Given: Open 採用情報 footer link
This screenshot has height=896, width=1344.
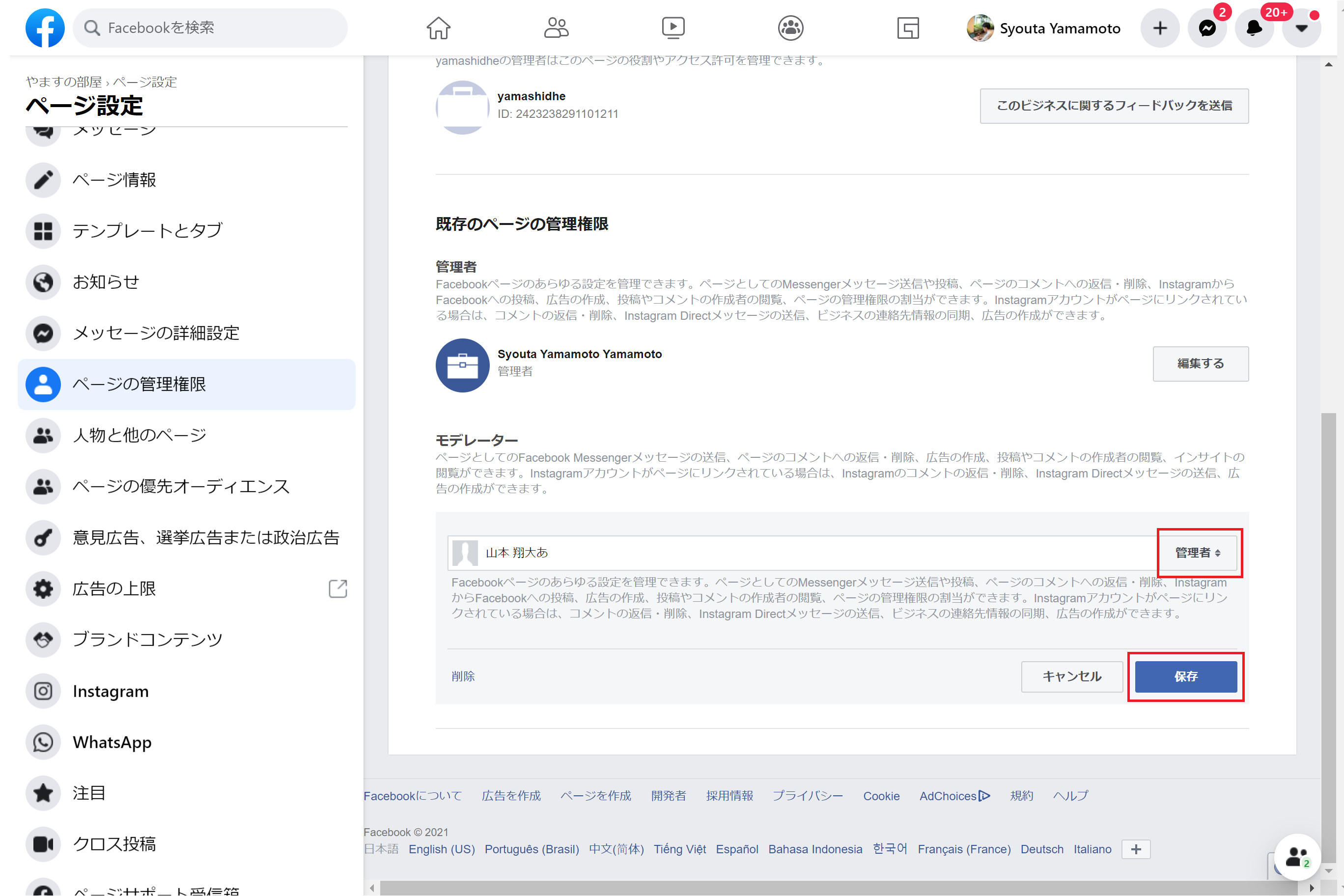Looking at the screenshot, I should coord(729,796).
